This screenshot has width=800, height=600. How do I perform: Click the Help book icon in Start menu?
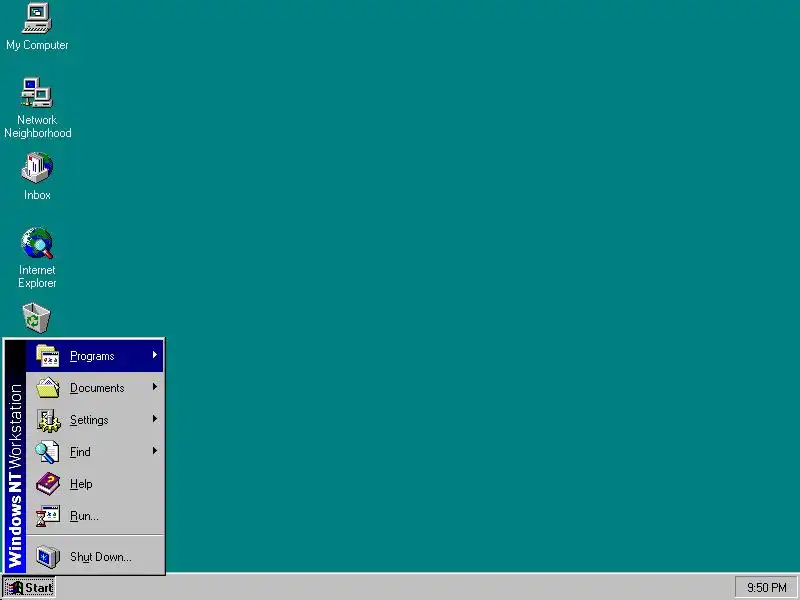tap(47, 484)
